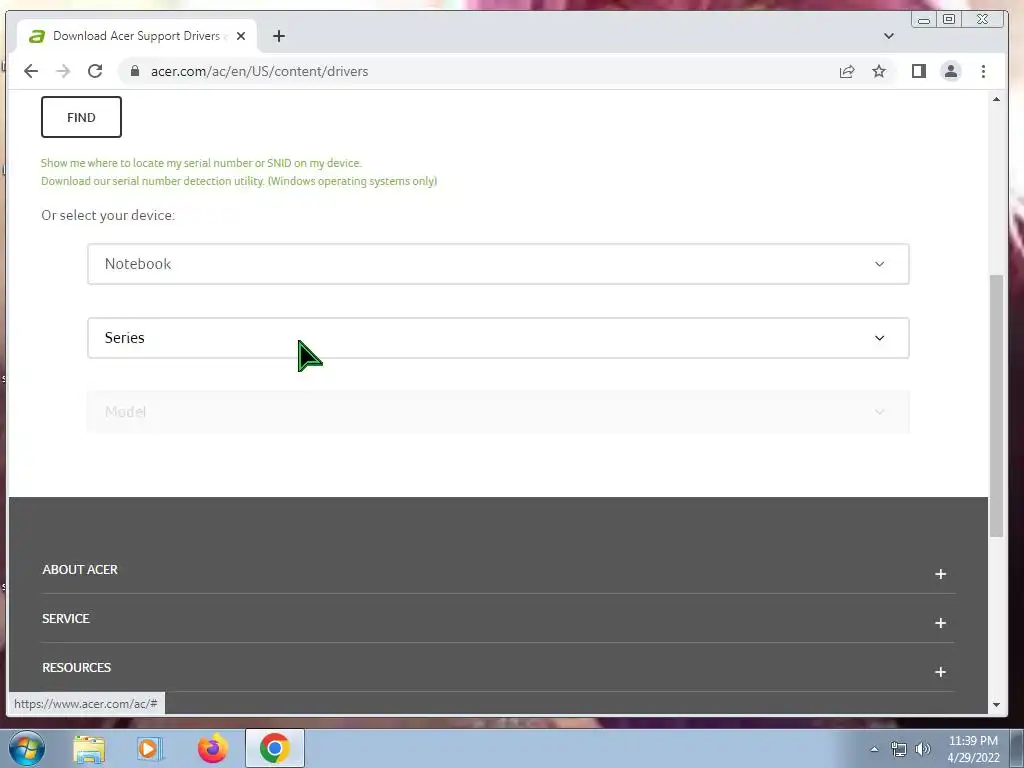Restore down the Chrome window
The width and height of the screenshot is (1024, 768).
pos(949,20)
